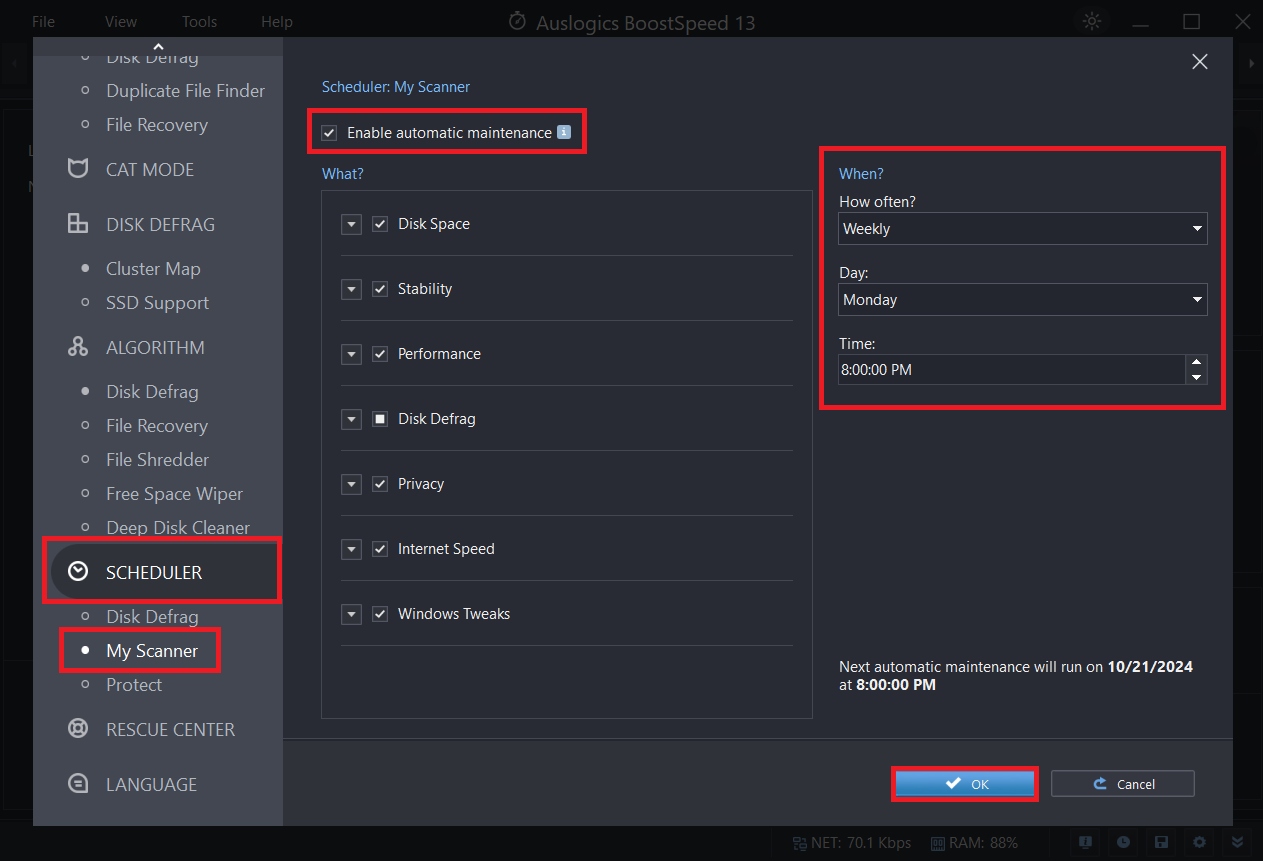This screenshot has height=861, width=1263.
Task: Uncheck the Stability checkbox
Action: click(x=380, y=289)
